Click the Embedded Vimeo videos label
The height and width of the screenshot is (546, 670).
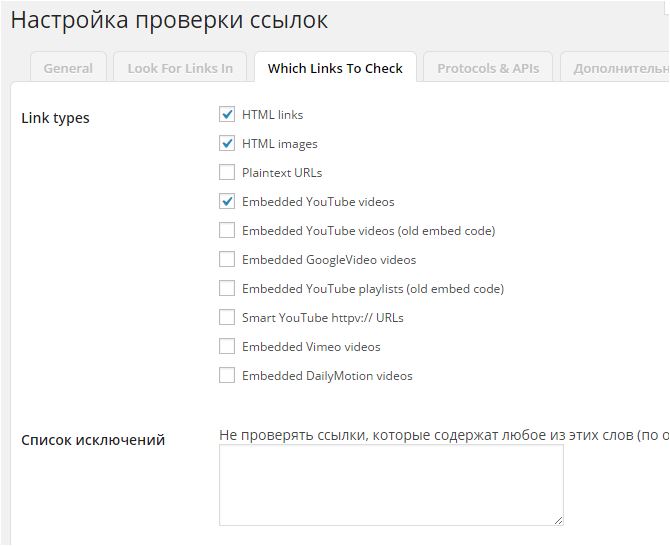pos(311,347)
